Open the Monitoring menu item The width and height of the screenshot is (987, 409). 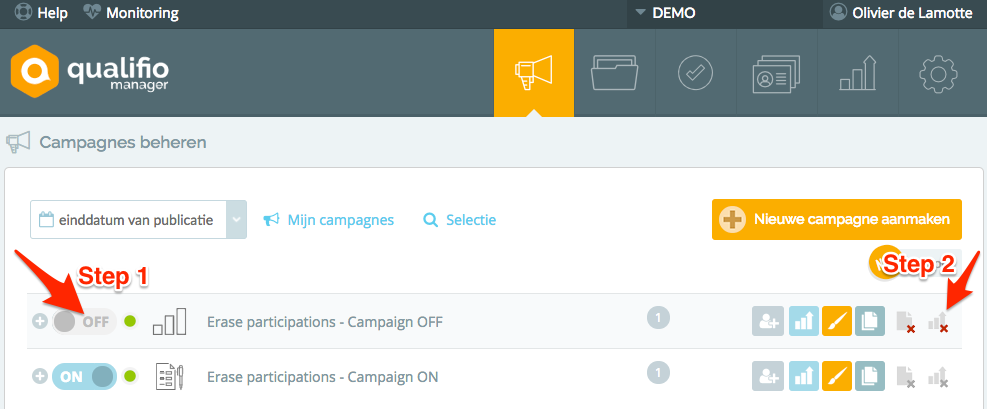131,13
